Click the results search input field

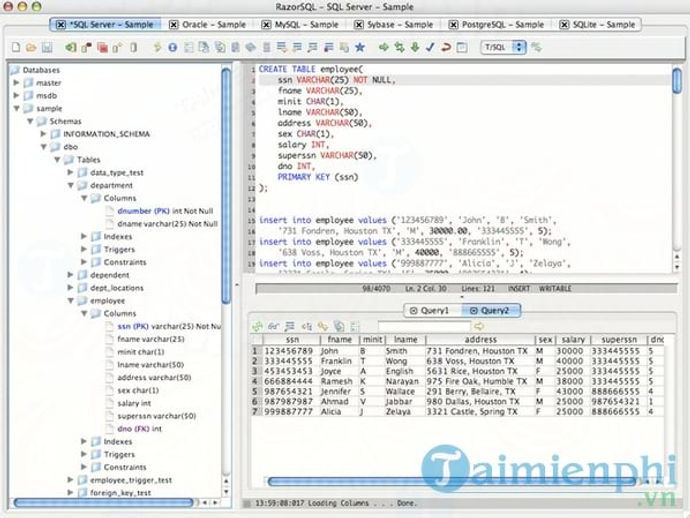point(424,326)
